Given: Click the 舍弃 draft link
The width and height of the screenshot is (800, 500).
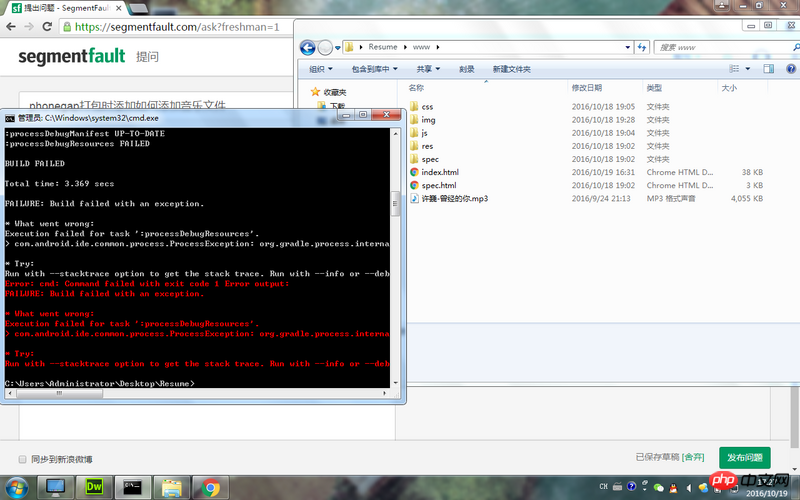Looking at the screenshot, I should [693, 457].
